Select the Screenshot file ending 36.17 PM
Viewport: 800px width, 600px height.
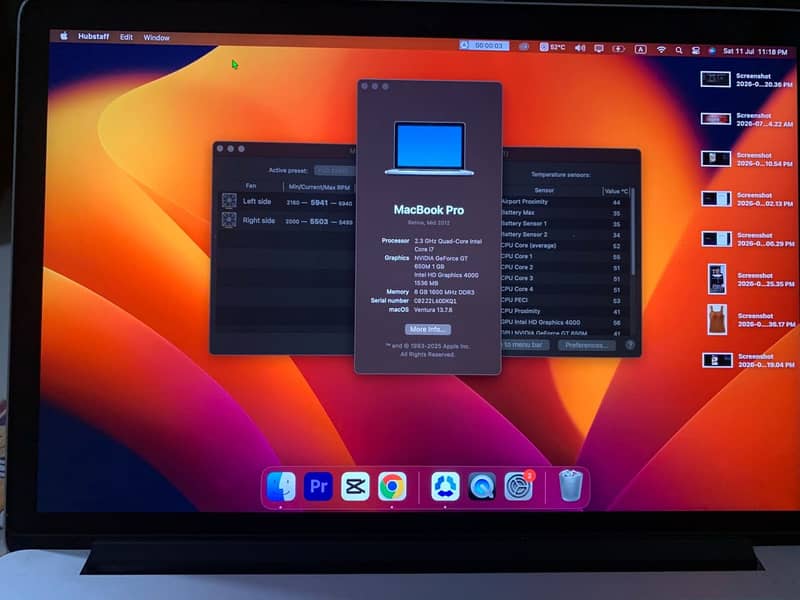751,319
